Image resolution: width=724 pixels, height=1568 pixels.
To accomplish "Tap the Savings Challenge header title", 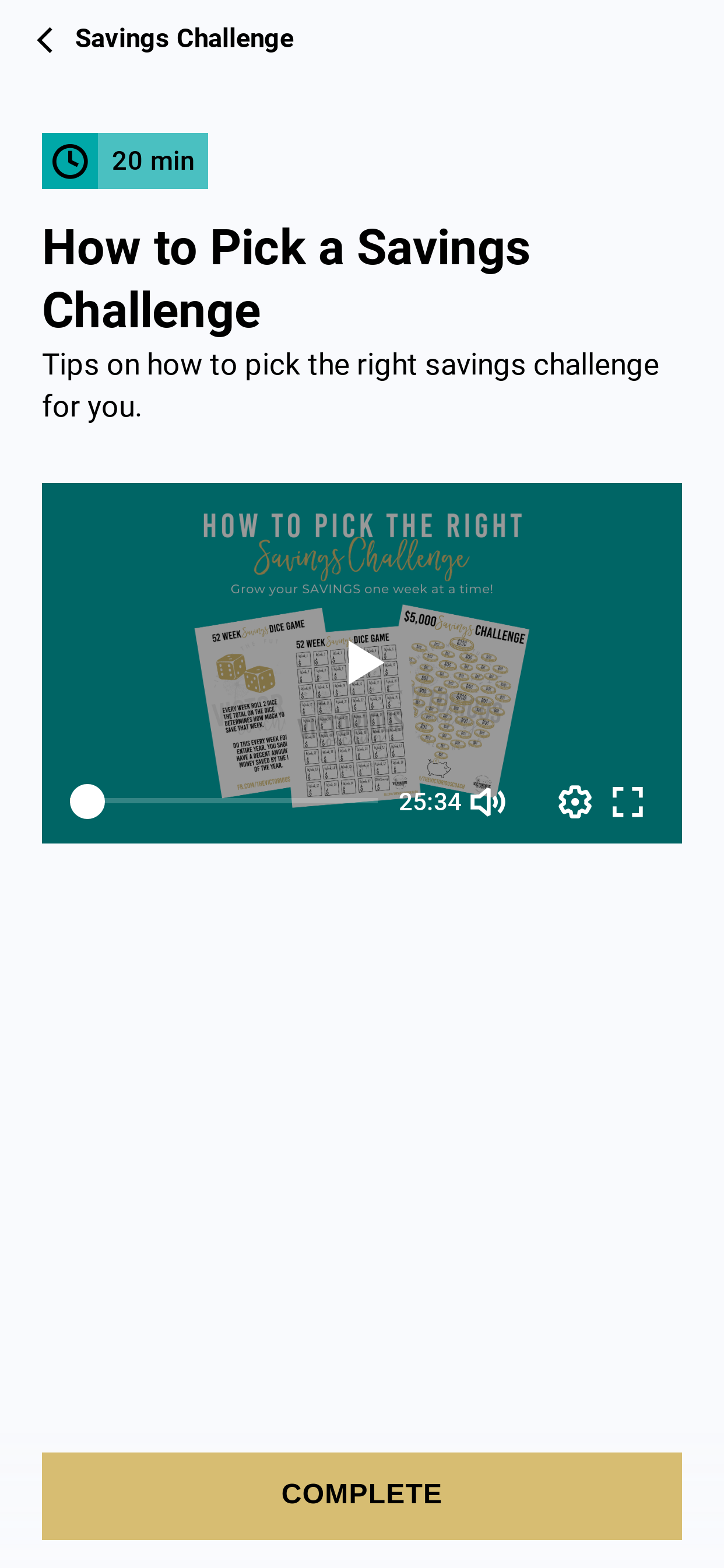I will pos(184,39).
